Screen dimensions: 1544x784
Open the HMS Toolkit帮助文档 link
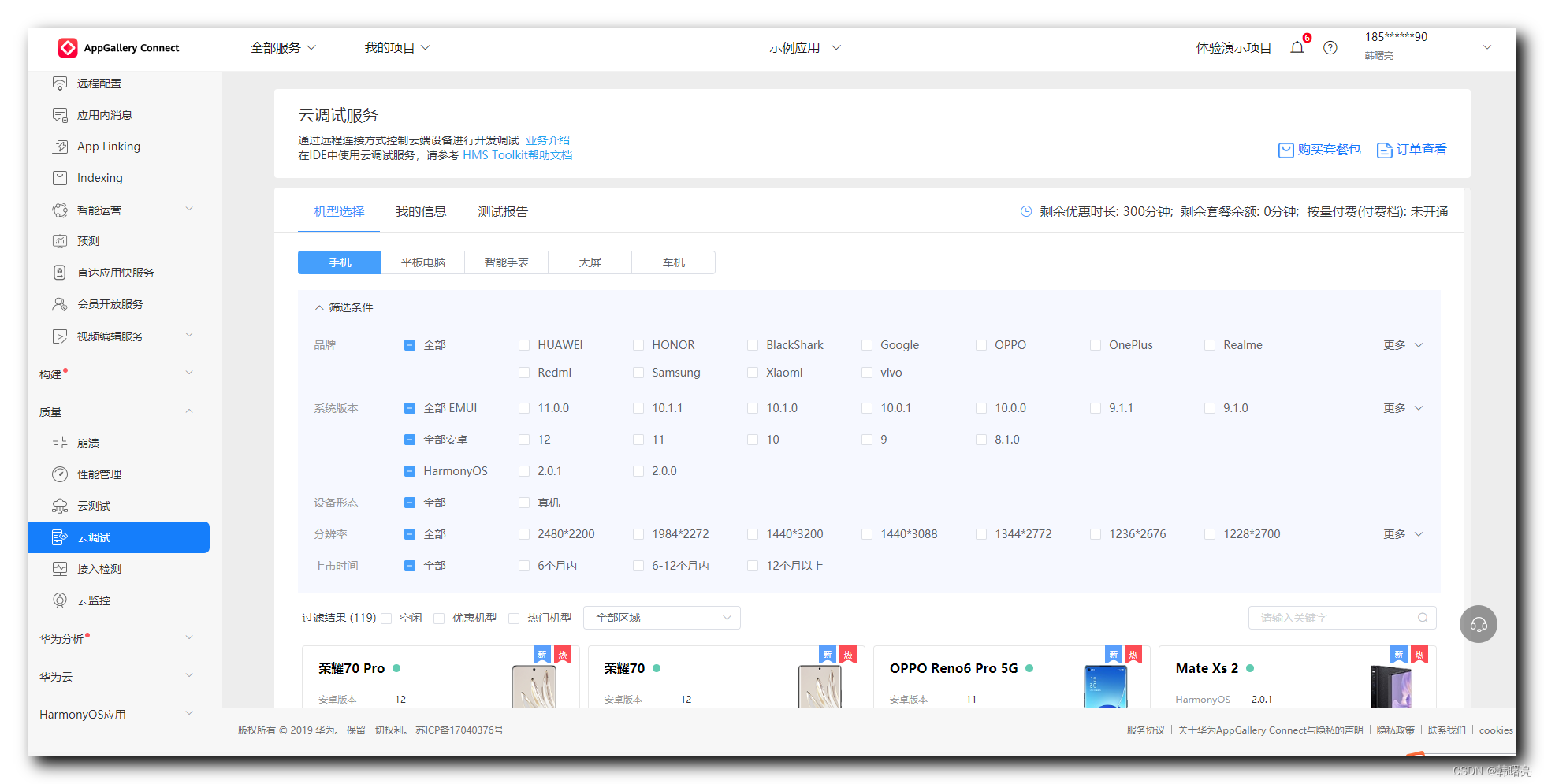click(x=518, y=155)
